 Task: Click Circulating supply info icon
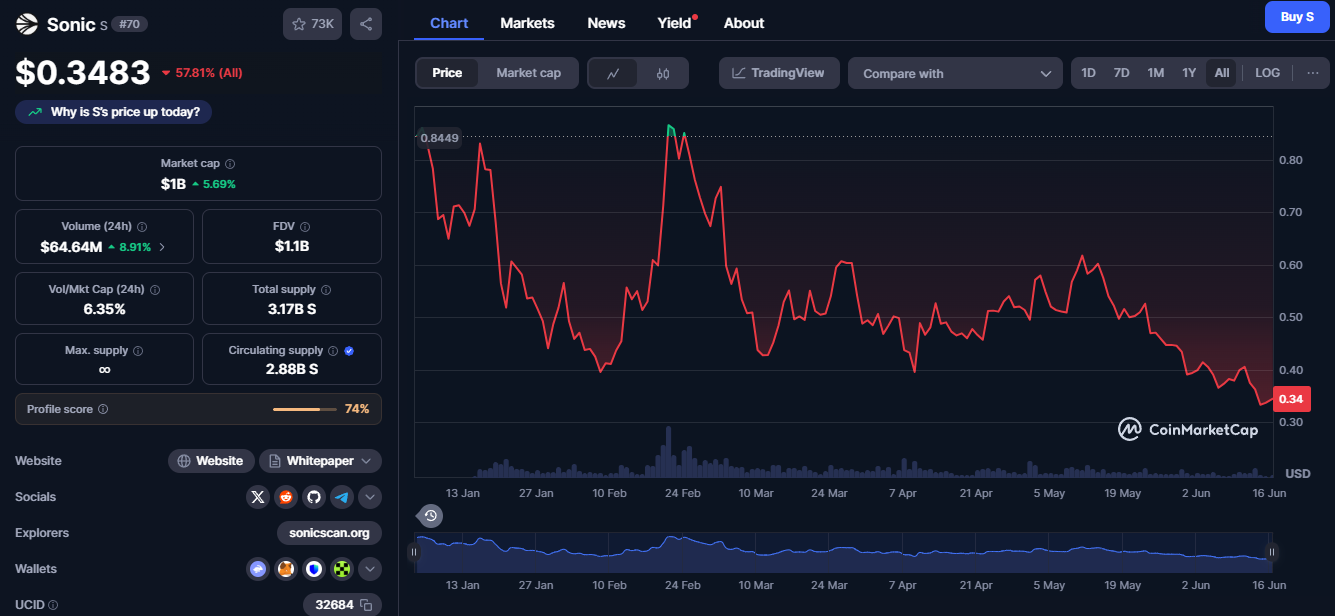(x=334, y=351)
